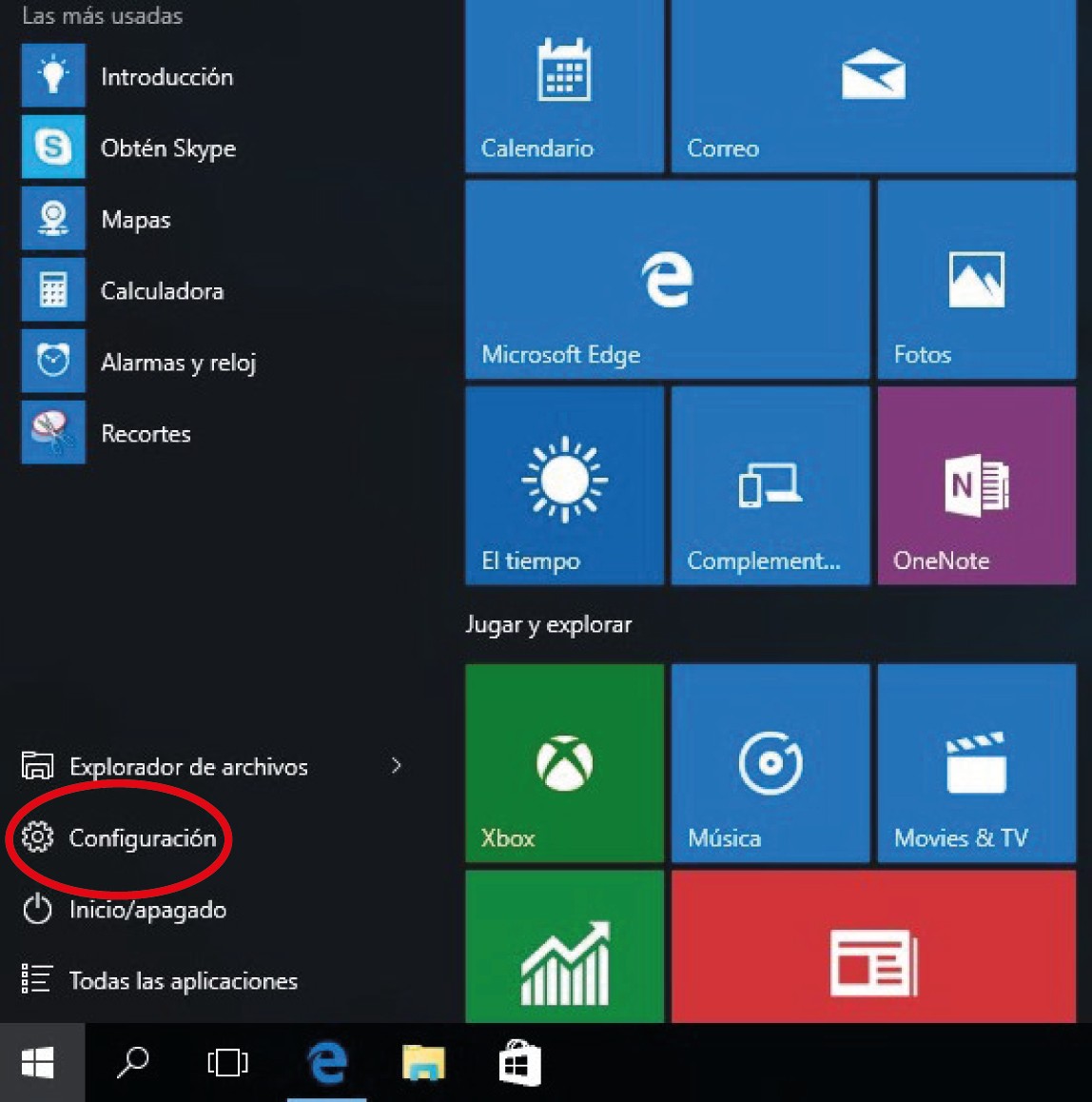The image size is (1092, 1102).
Task: Click the Las más usadas heading
Action: click(x=103, y=15)
